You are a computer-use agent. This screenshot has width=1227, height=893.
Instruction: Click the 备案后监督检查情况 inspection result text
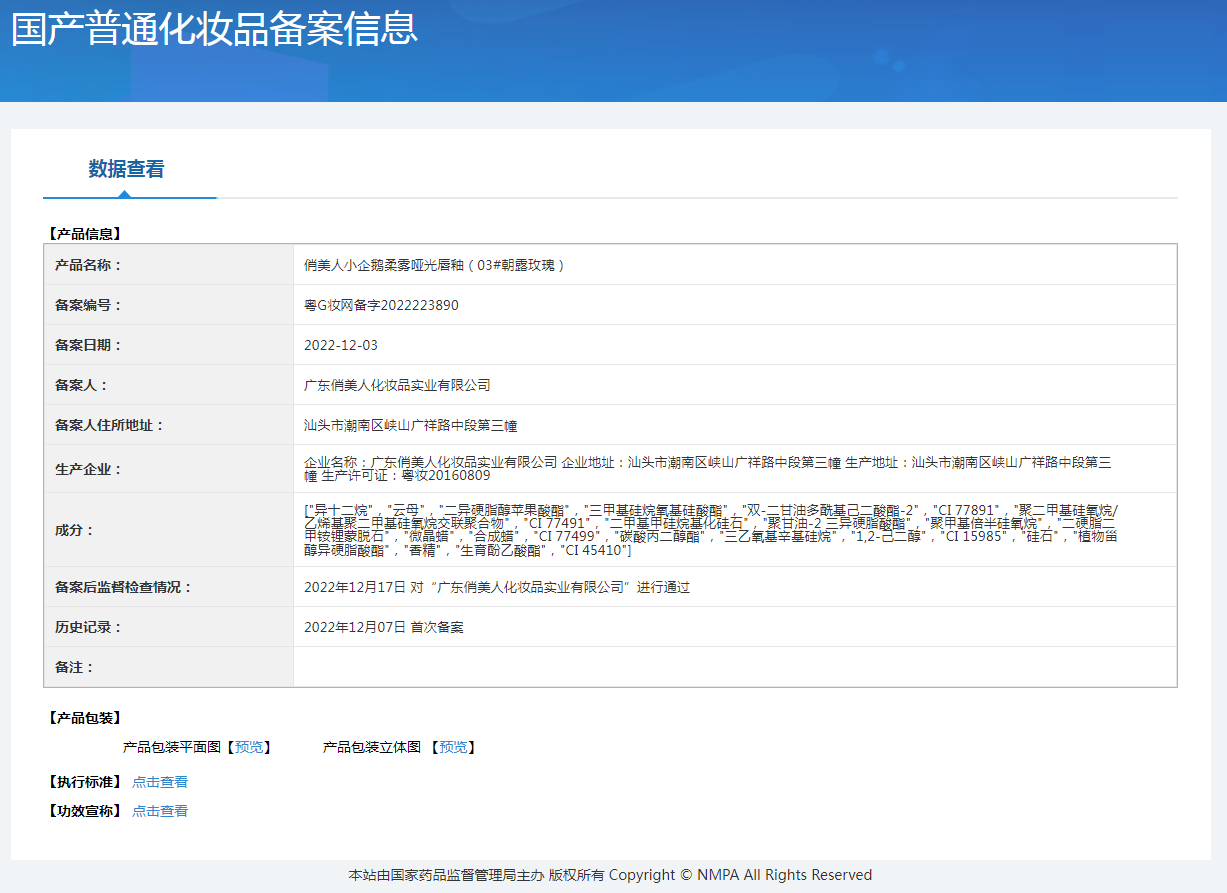coord(497,587)
